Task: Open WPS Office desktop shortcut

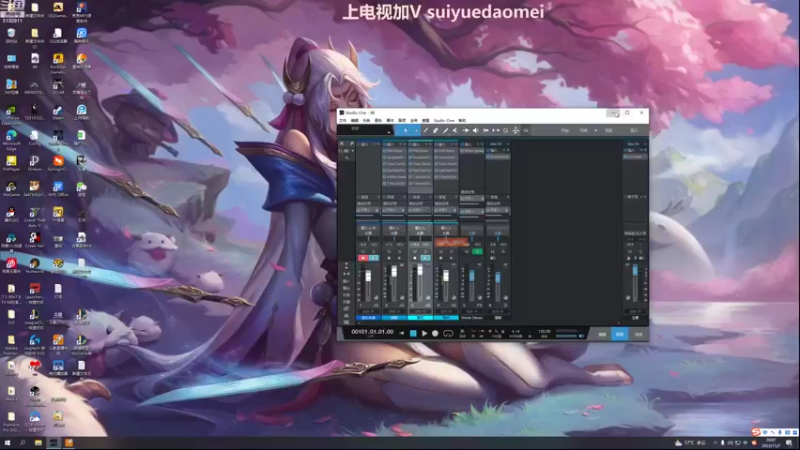Action: (58, 189)
